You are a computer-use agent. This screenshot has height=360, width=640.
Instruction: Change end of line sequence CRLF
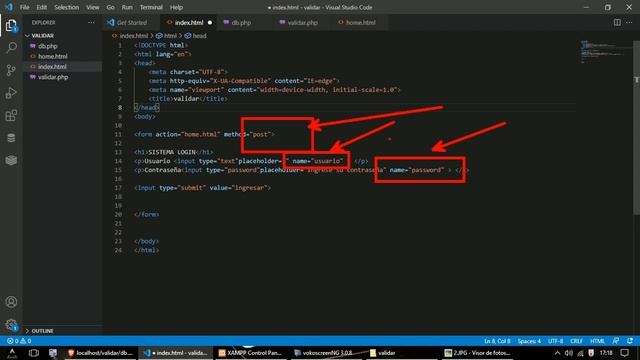point(576,341)
